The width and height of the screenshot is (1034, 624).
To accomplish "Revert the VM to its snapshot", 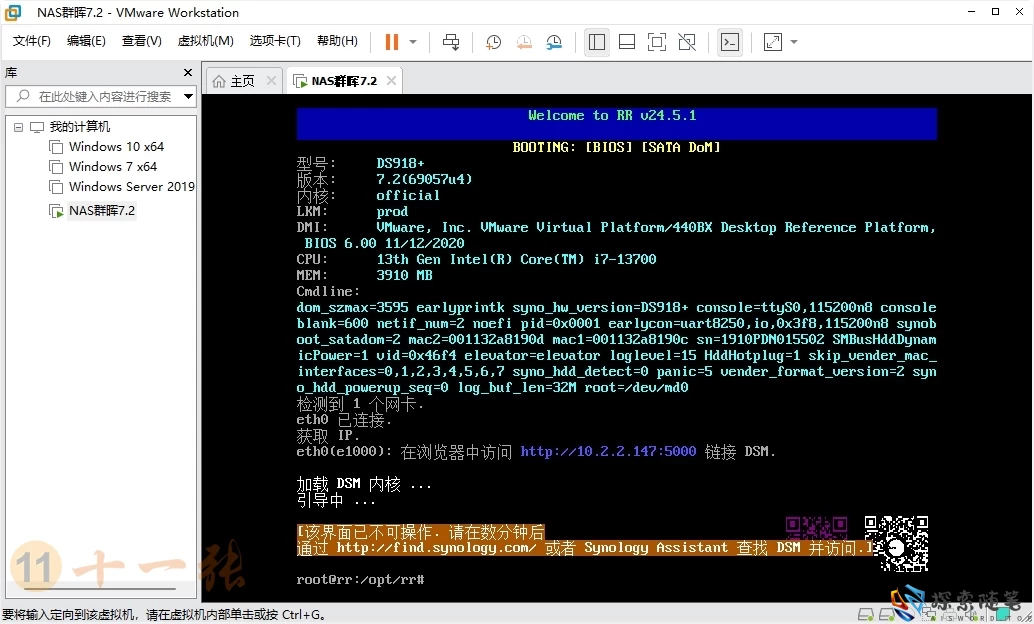I will pos(524,42).
